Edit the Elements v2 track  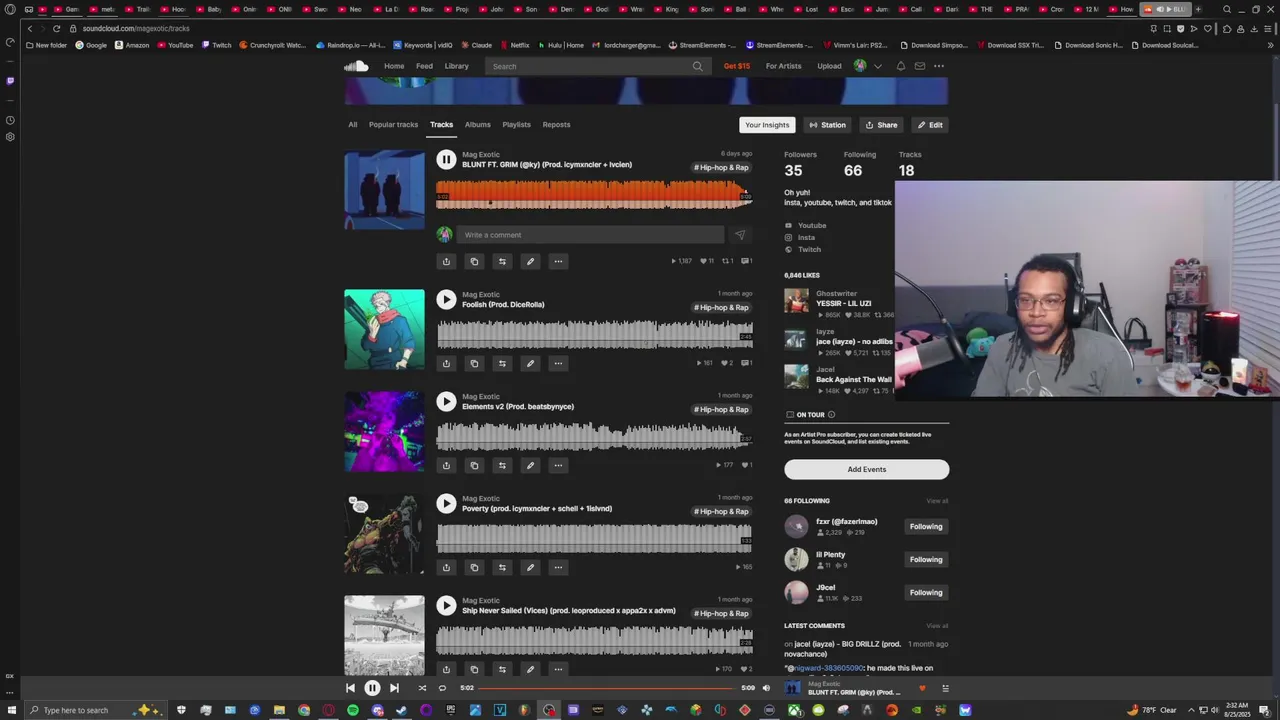[x=530, y=465]
